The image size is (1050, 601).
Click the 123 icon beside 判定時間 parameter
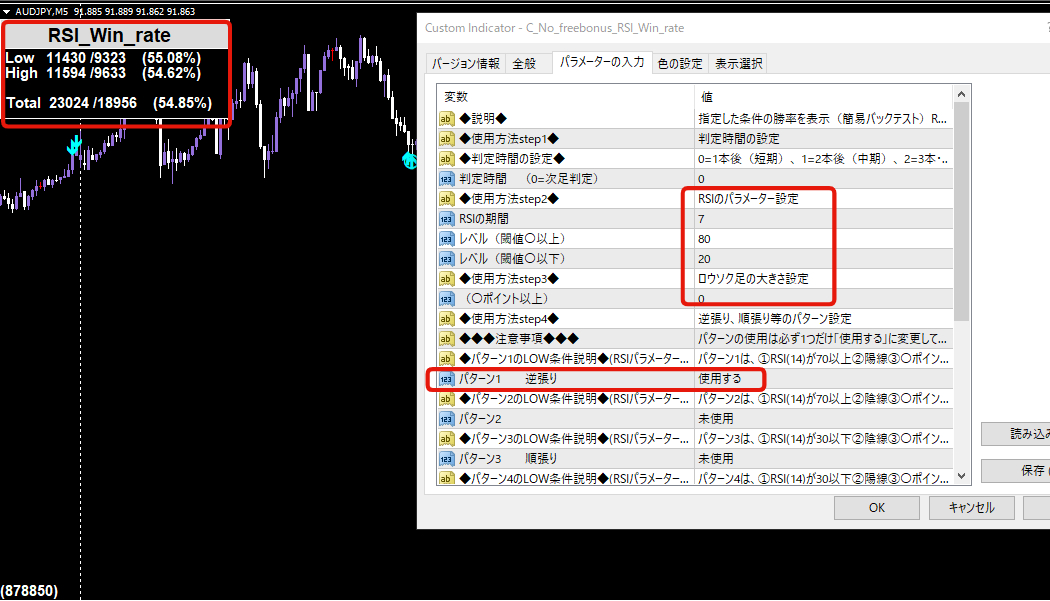click(446, 178)
